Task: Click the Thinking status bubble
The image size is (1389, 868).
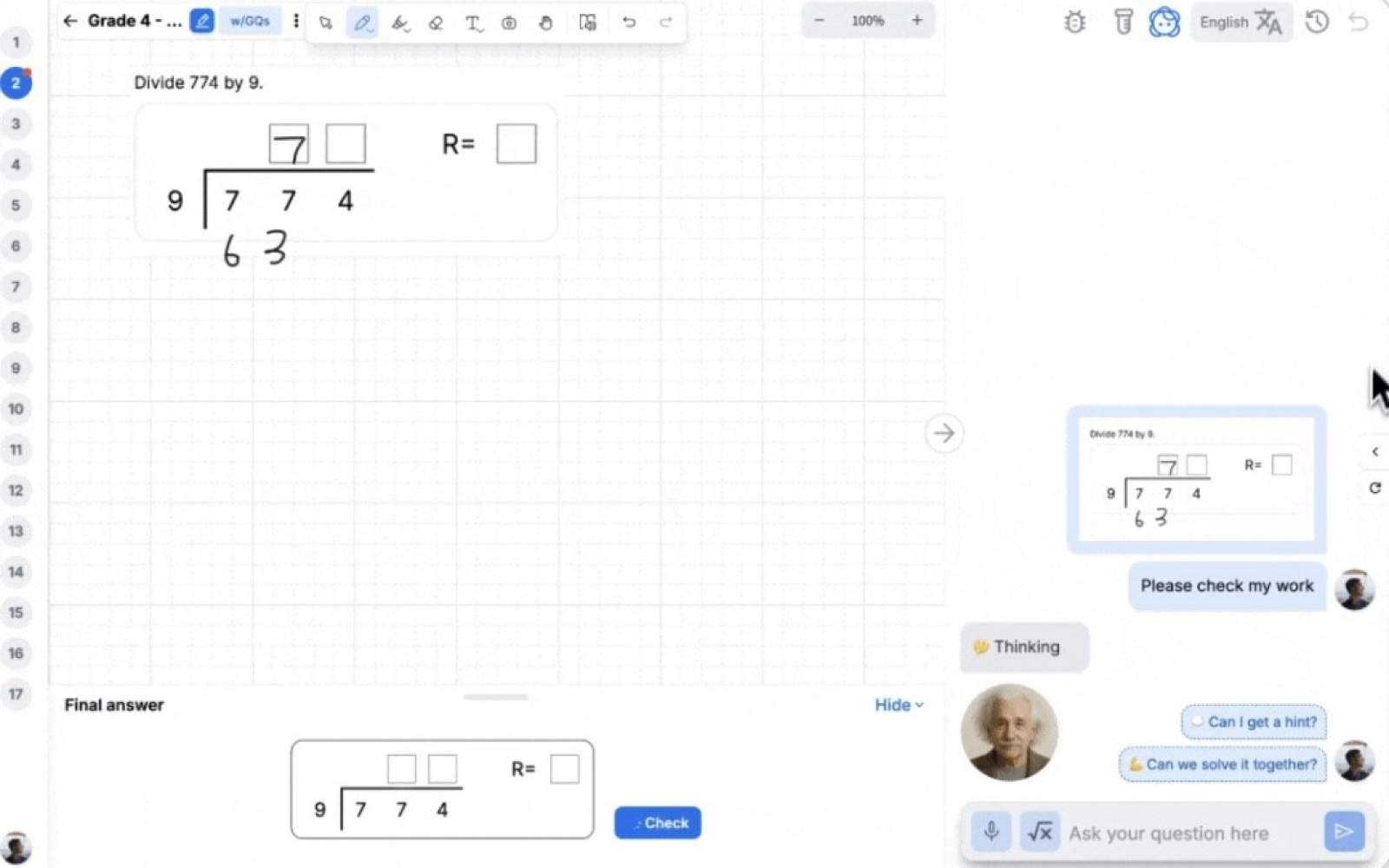Action: coord(1024,647)
